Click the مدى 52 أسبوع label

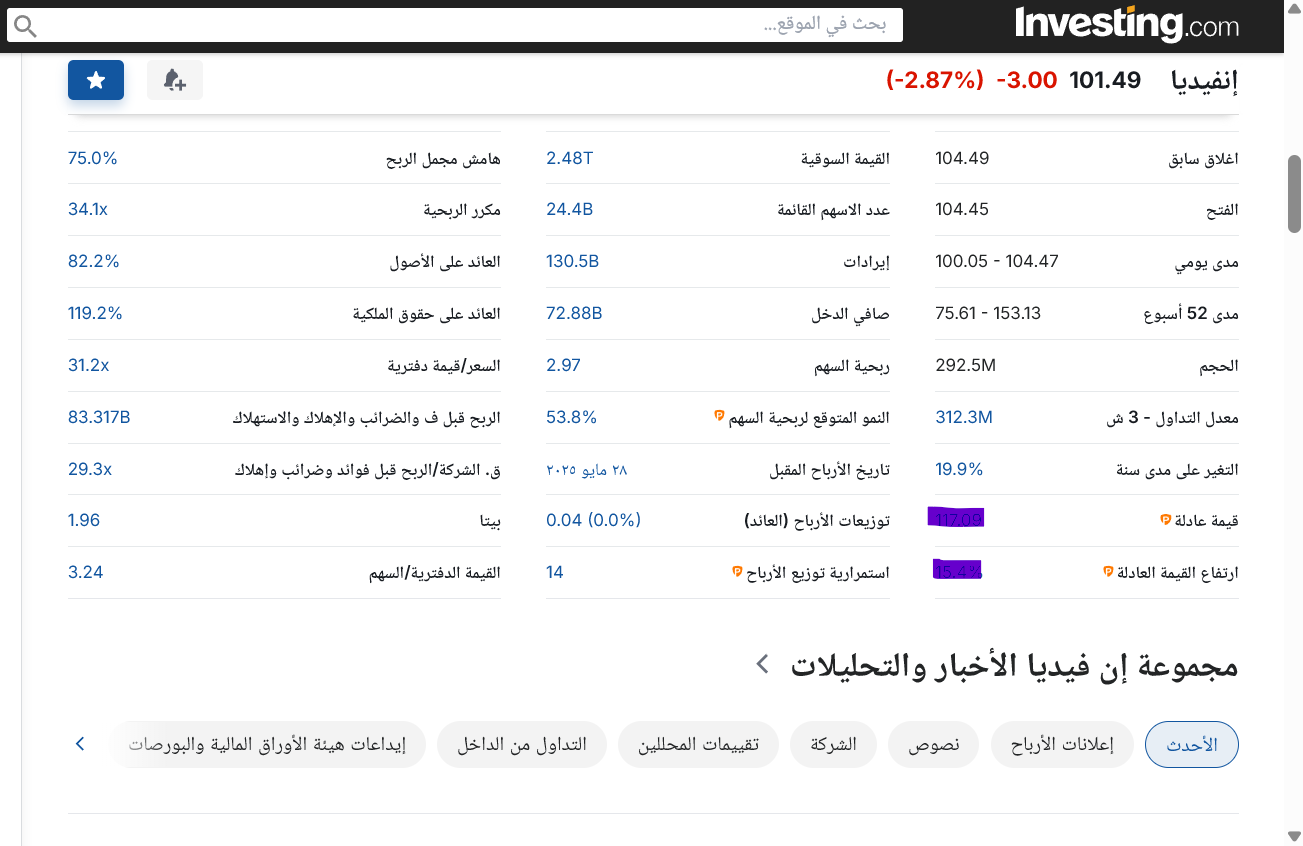(x=1191, y=314)
